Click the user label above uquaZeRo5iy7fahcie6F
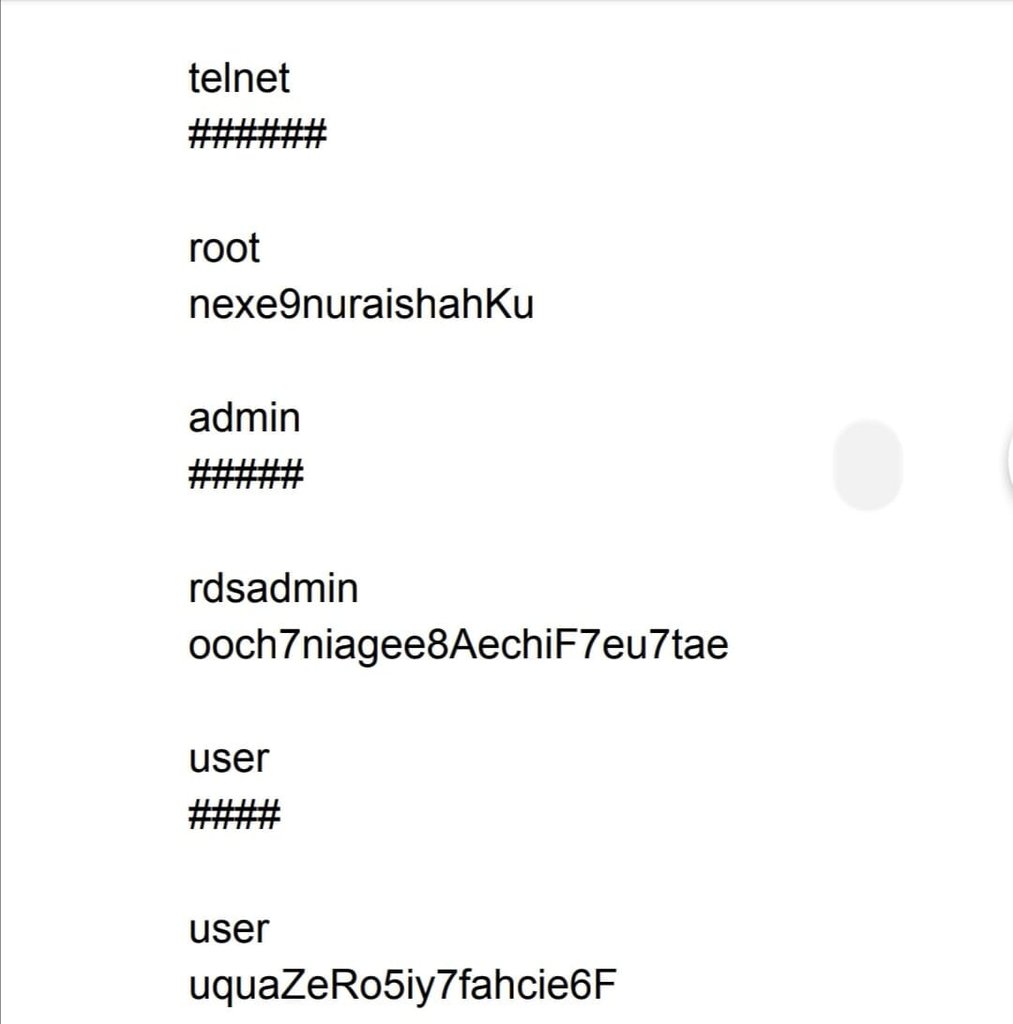The height and width of the screenshot is (1024, 1013). click(x=229, y=929)
